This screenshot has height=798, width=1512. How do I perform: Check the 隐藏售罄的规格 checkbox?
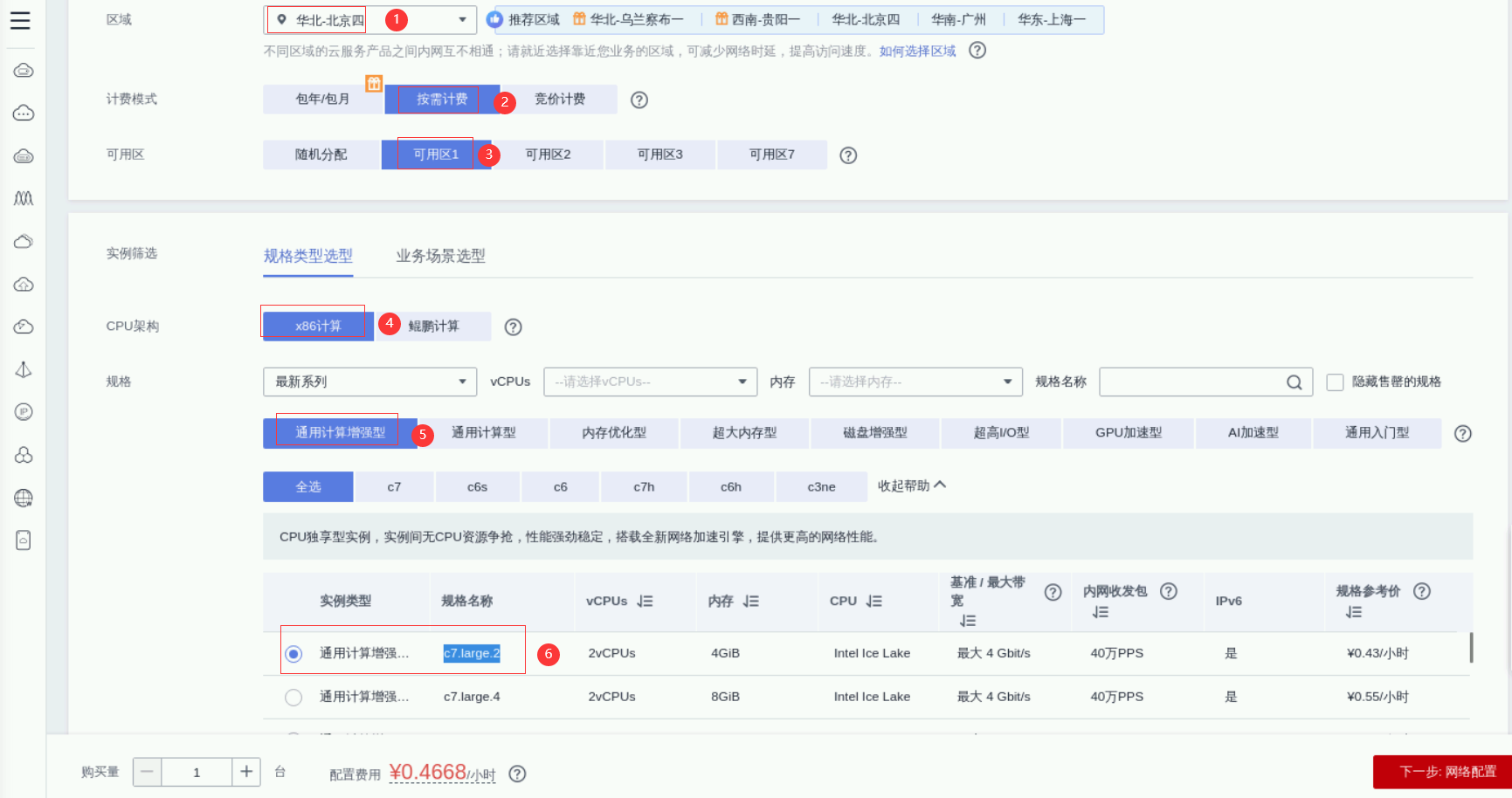coord(1335,382)
